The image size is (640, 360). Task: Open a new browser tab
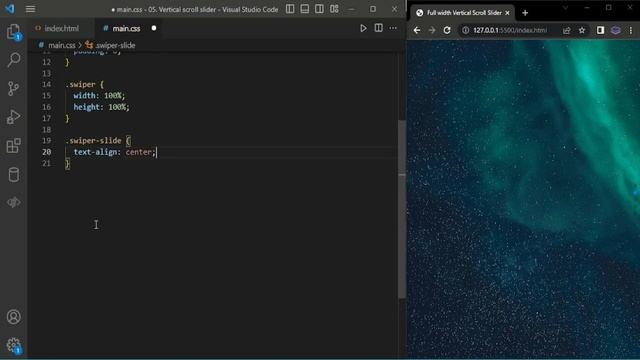(x=525, y=13)
